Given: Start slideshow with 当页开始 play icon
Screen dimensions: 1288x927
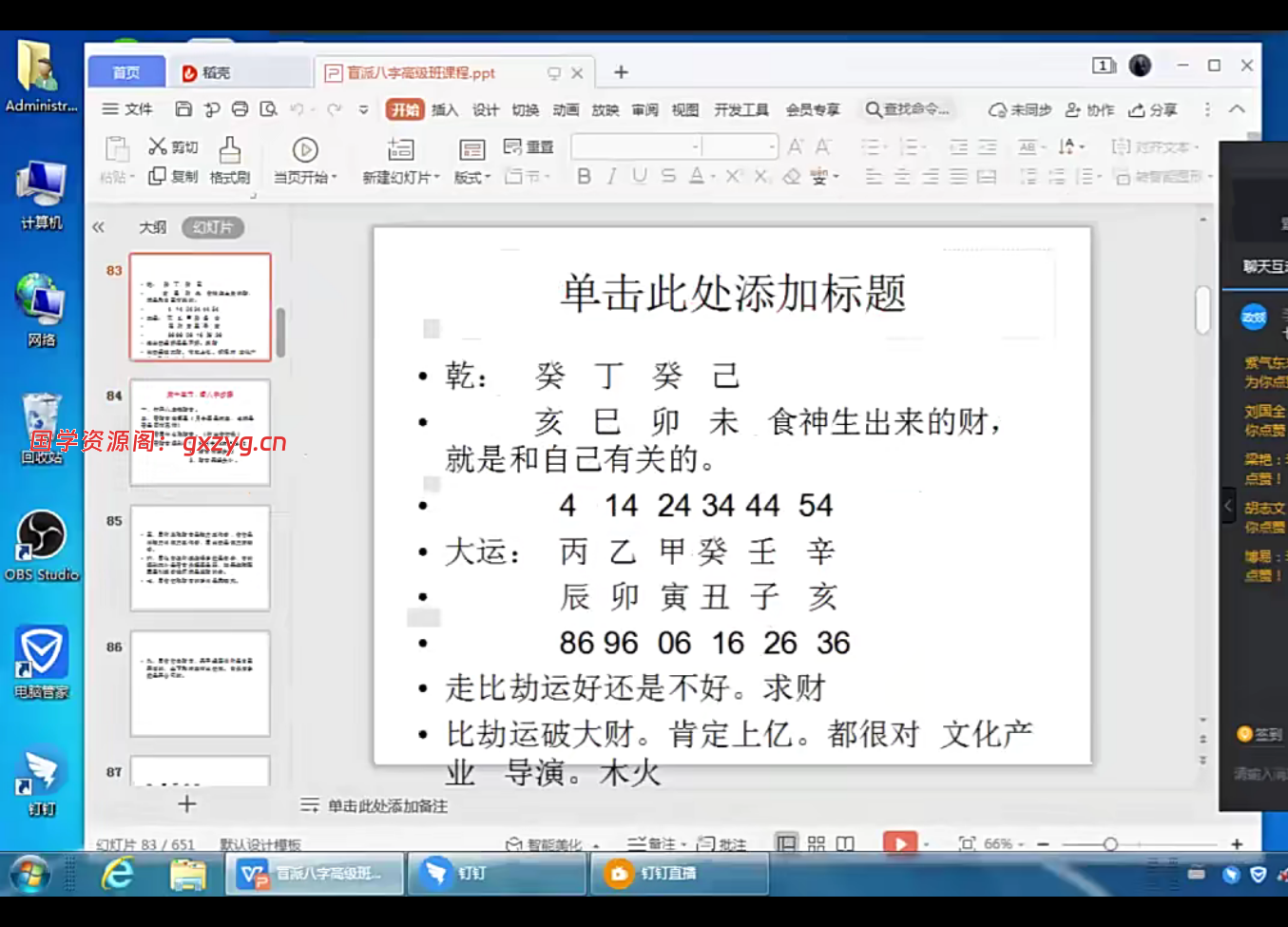Looking at the screenshot, I should tap(305, 150).
